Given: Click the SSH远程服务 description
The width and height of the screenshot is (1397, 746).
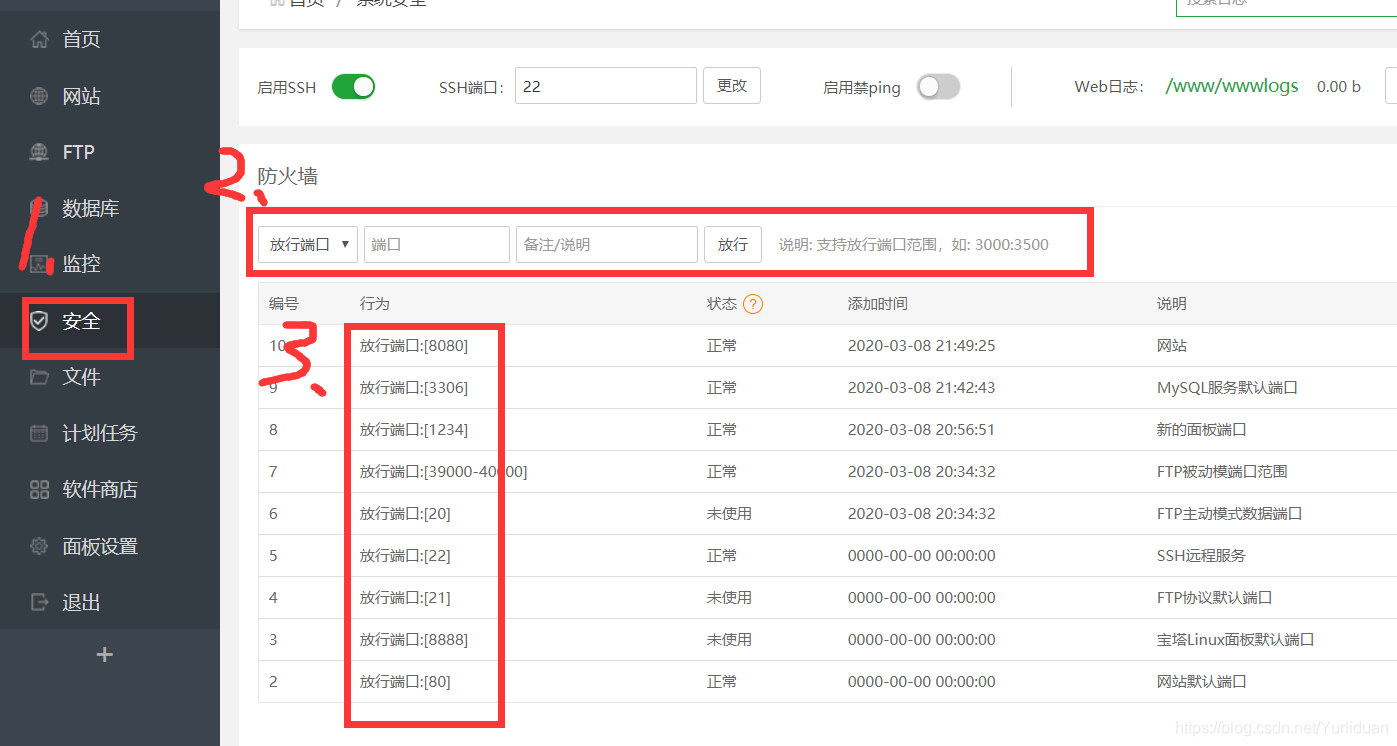Looking at the screenshot, I should point(1201,556).
